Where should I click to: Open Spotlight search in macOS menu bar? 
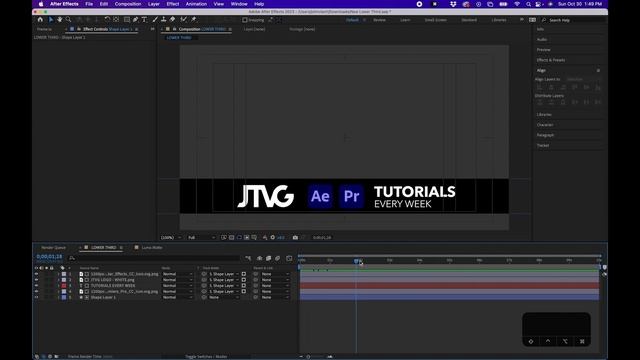[528, 4]
